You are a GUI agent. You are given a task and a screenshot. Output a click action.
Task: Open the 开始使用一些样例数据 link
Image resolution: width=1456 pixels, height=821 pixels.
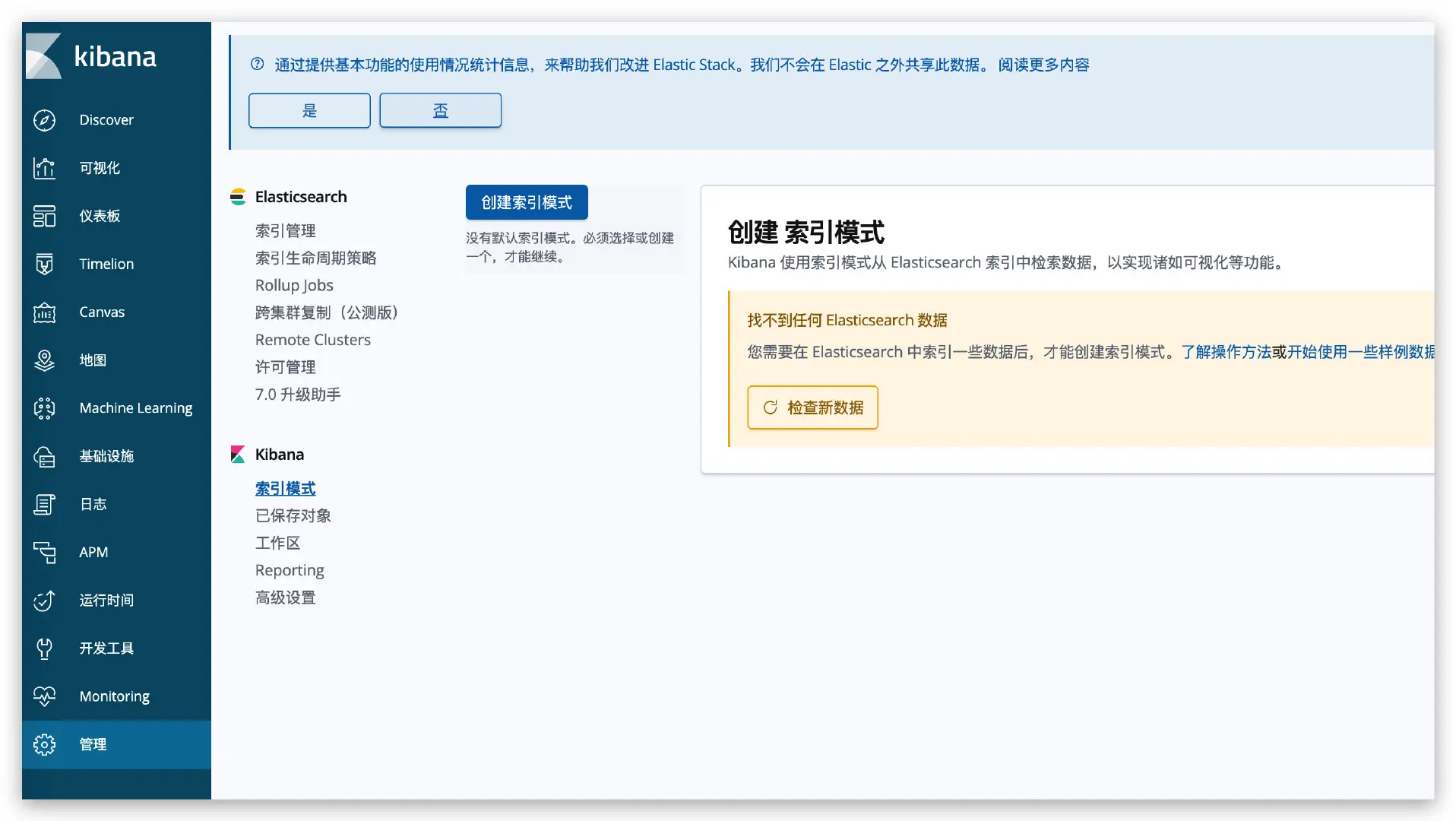(1361, 352)
